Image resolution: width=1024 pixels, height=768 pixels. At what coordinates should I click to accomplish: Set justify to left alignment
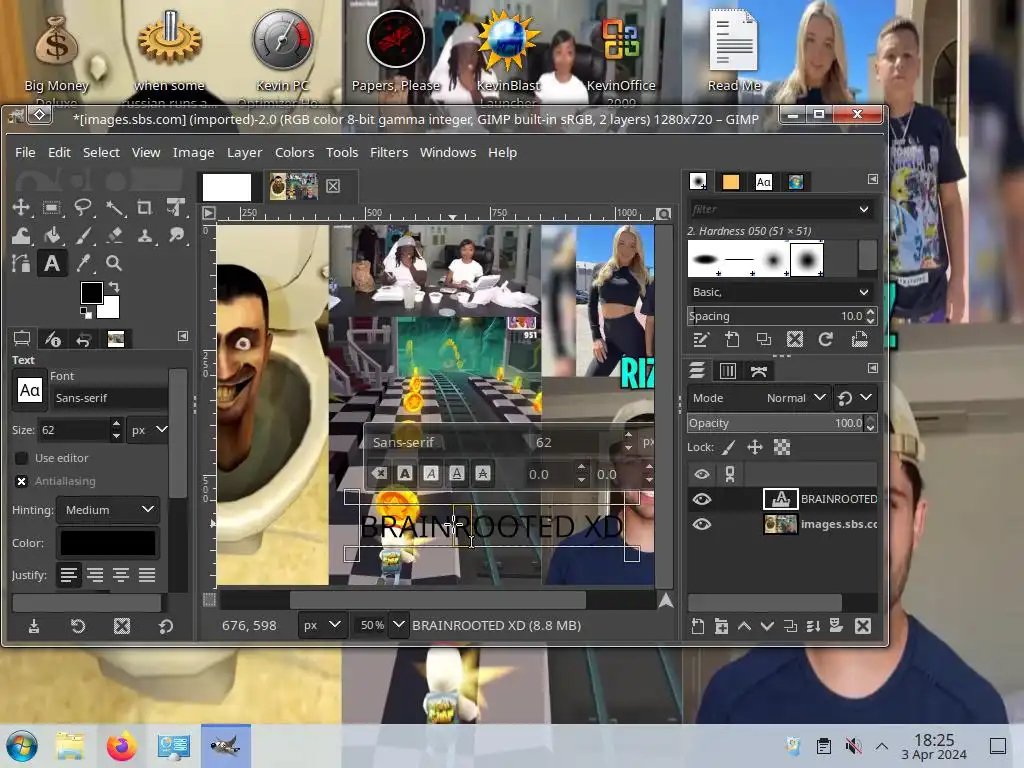[x=69, y=575]
